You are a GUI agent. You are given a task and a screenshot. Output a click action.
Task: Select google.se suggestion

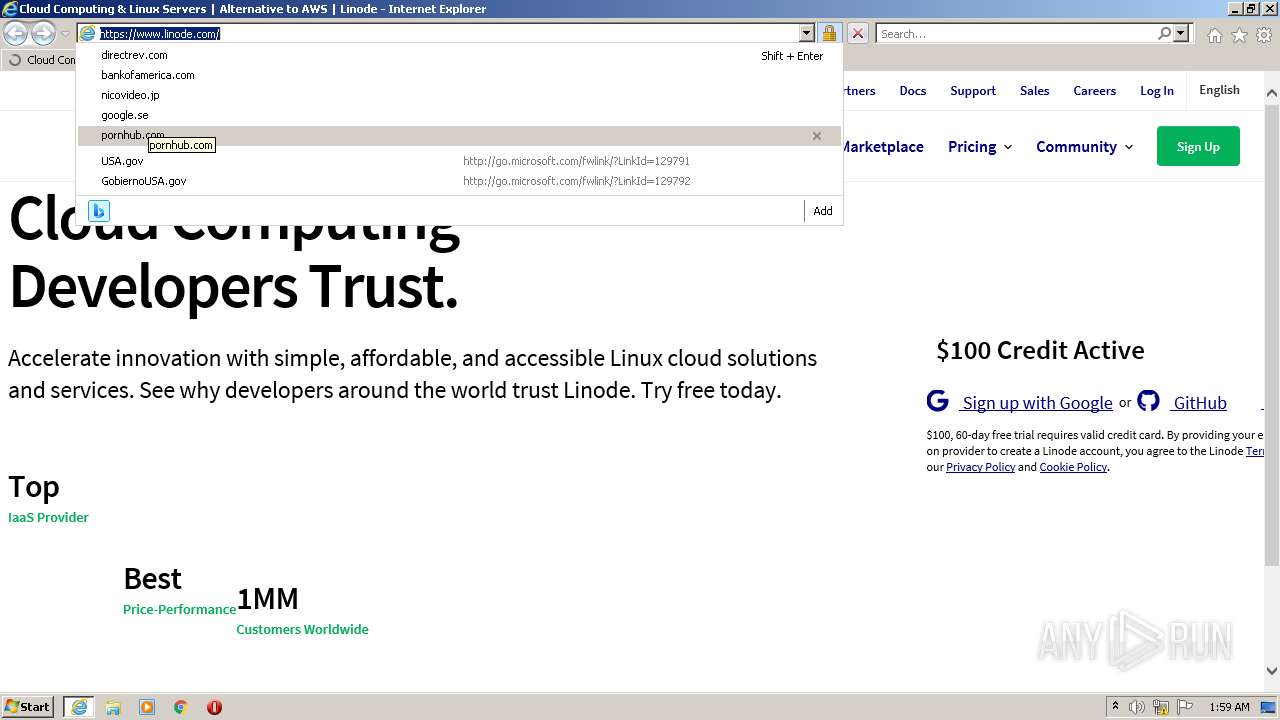(460, 116)
